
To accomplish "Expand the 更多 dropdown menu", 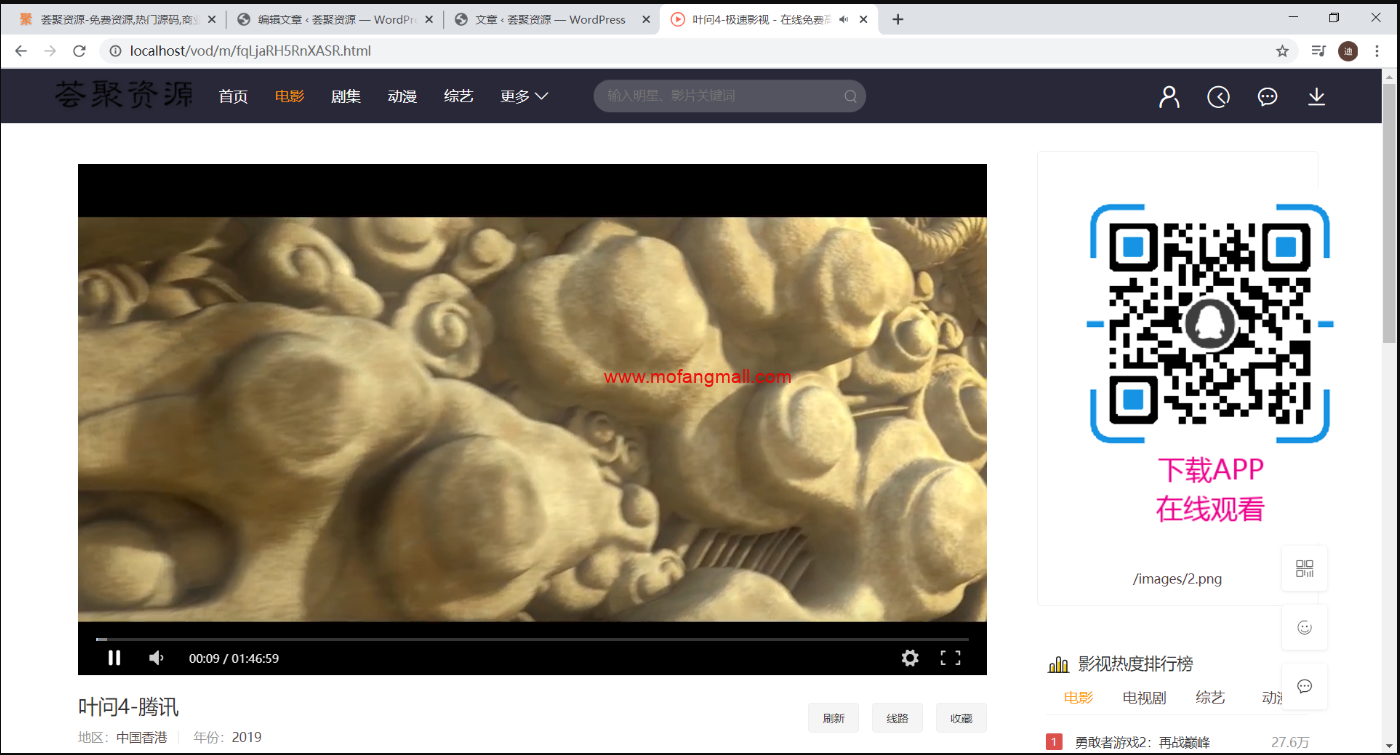I will click(x=524, y=96).
